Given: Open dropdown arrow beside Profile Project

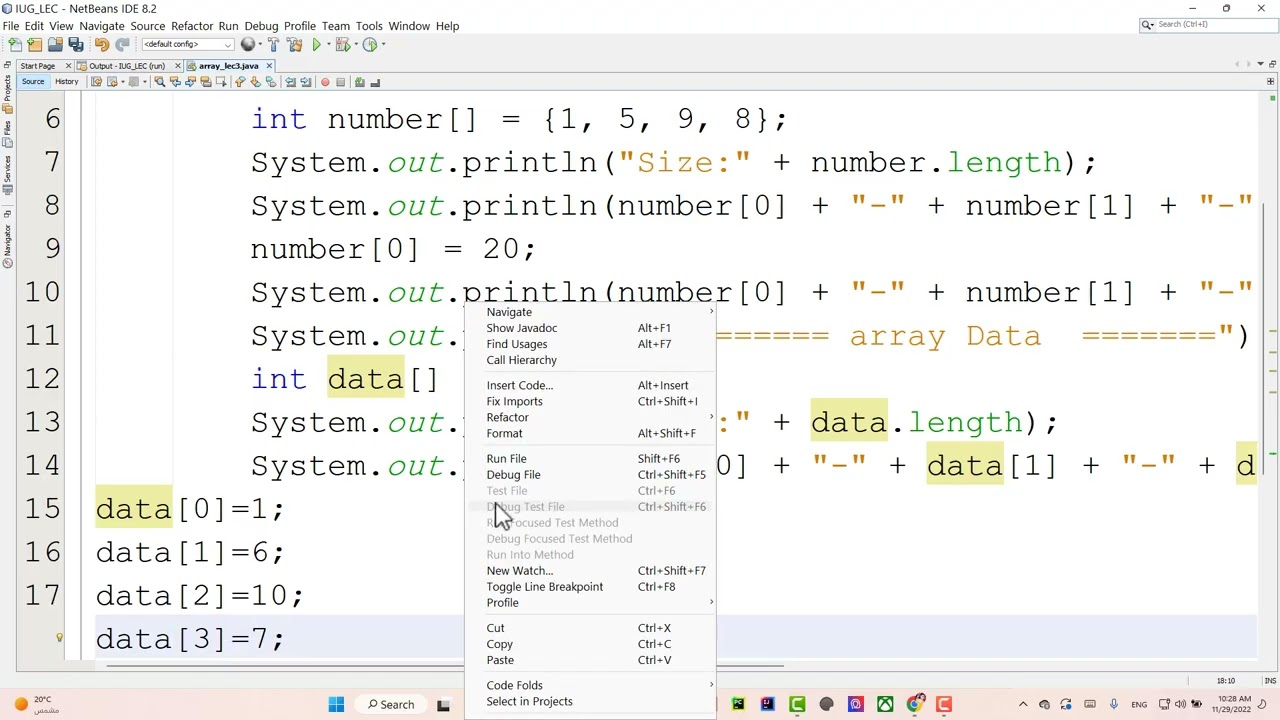Looking at the screenshot, I should (383, 45).
